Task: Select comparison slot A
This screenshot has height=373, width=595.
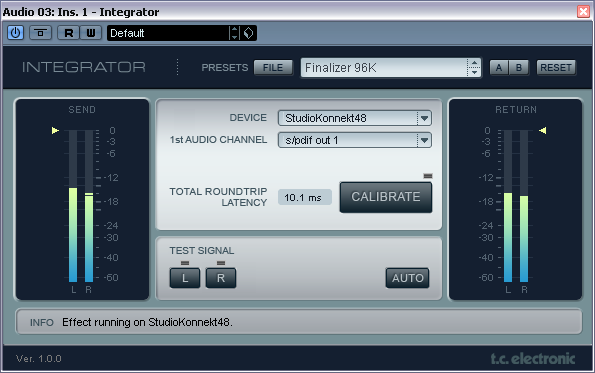Action: [x=499, y=68]
